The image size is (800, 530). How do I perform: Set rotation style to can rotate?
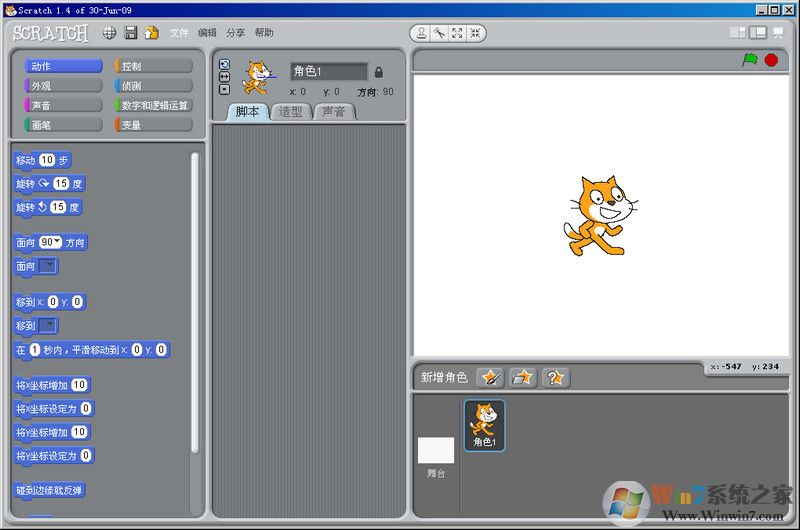(224, 64)
